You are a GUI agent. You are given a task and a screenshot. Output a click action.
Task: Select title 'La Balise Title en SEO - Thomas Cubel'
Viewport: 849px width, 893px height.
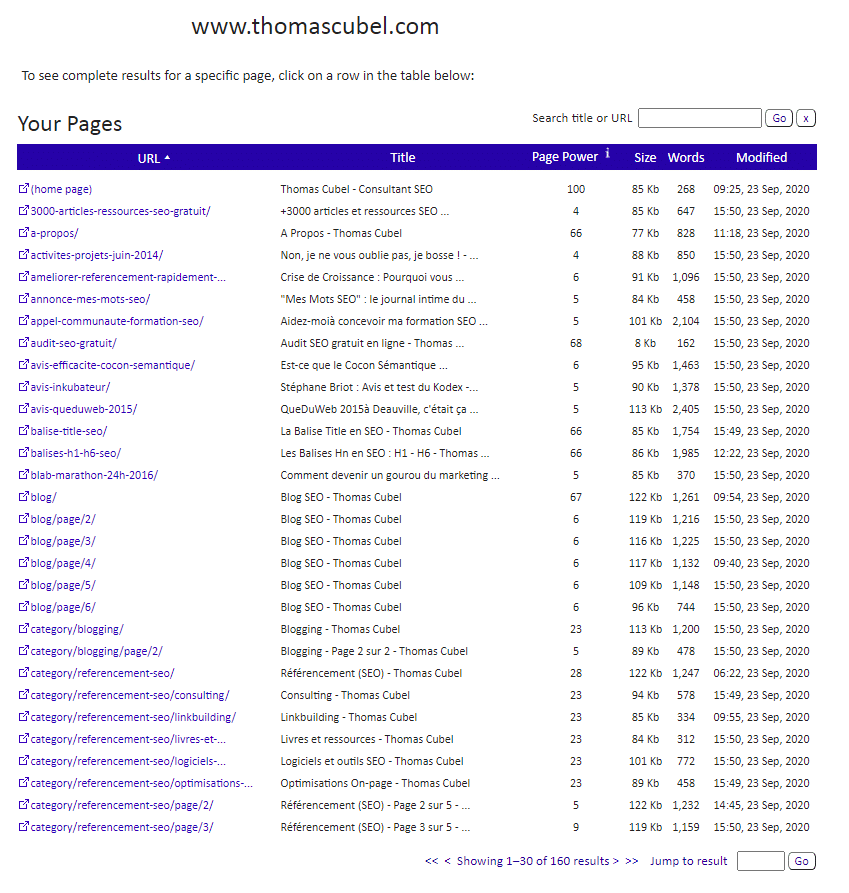point(371,431)
